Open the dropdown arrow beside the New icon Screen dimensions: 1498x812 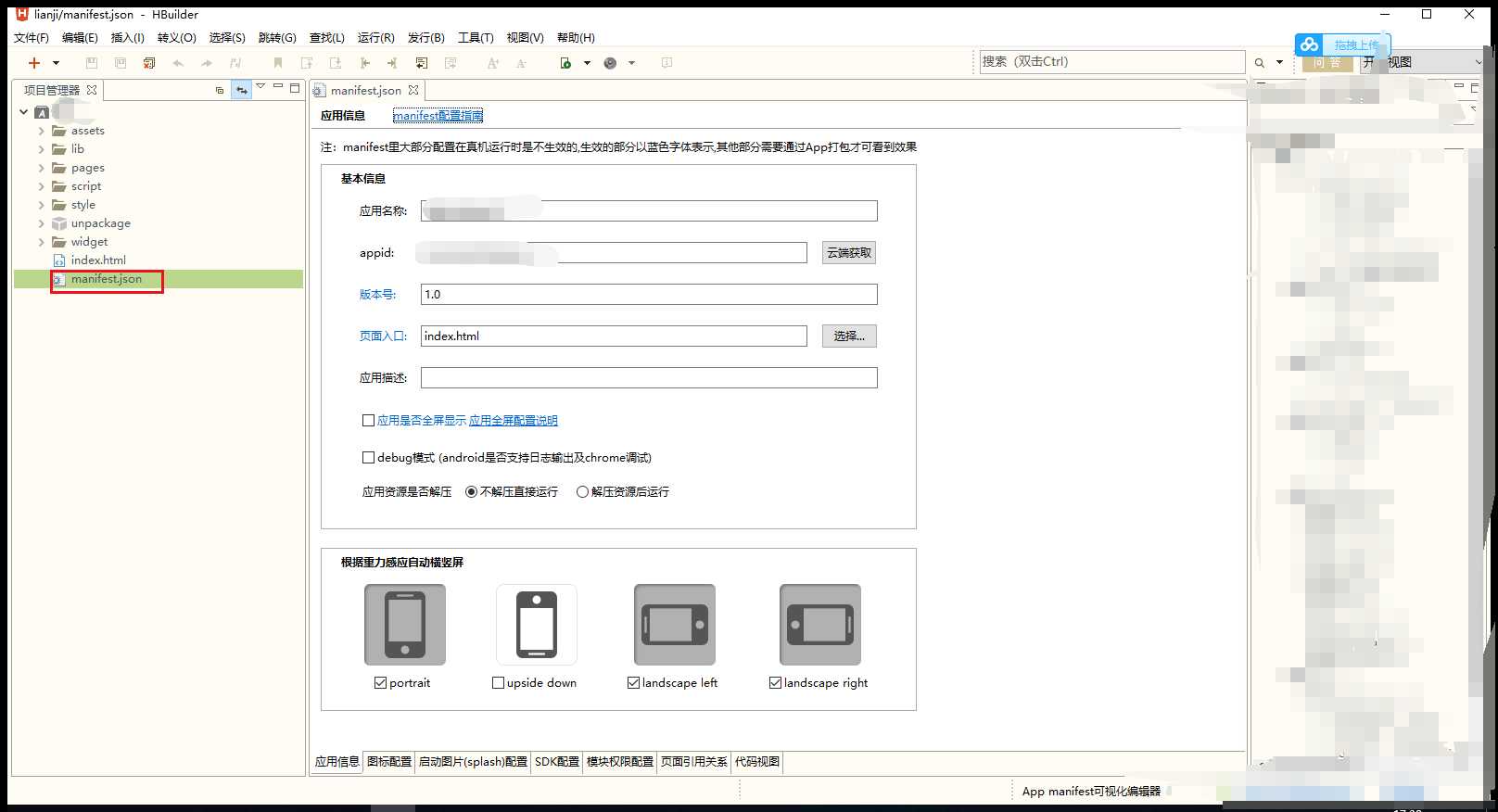point(56,63)
